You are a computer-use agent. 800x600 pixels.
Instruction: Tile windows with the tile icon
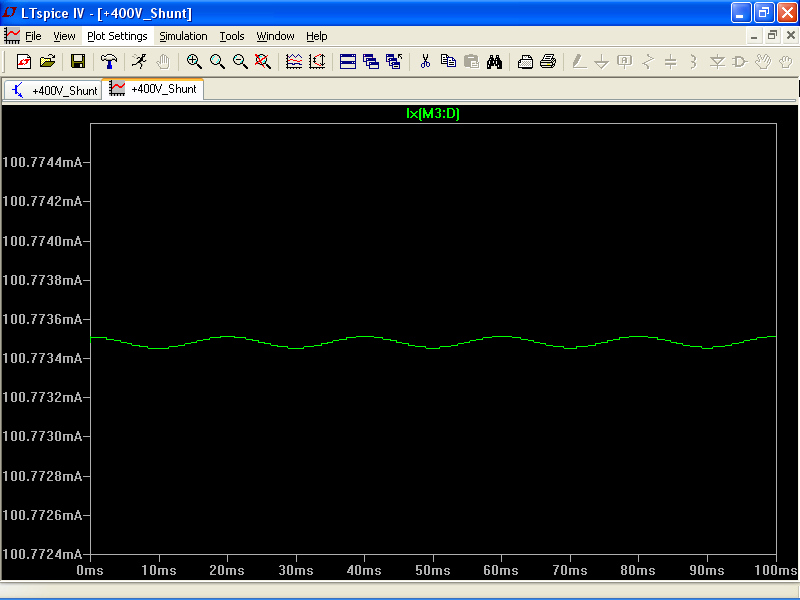pos(348,62)
